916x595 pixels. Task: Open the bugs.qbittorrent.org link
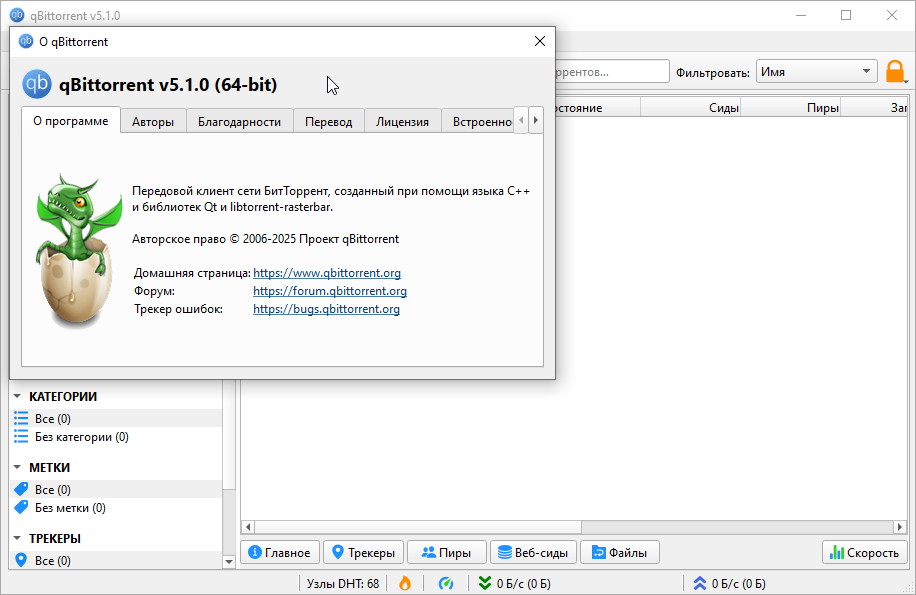coord(326,309)
